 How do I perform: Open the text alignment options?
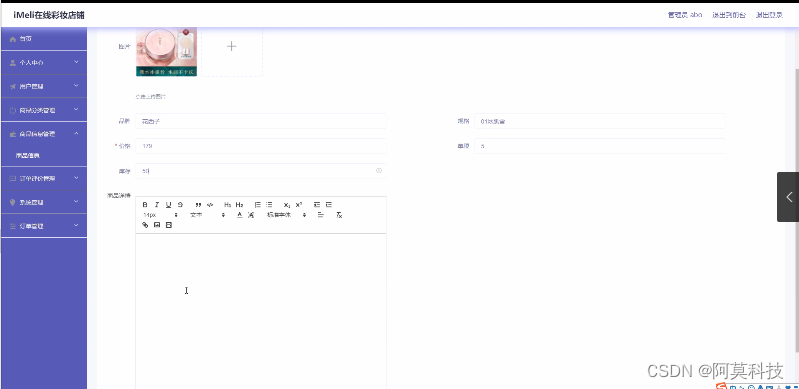click(321, 215)
